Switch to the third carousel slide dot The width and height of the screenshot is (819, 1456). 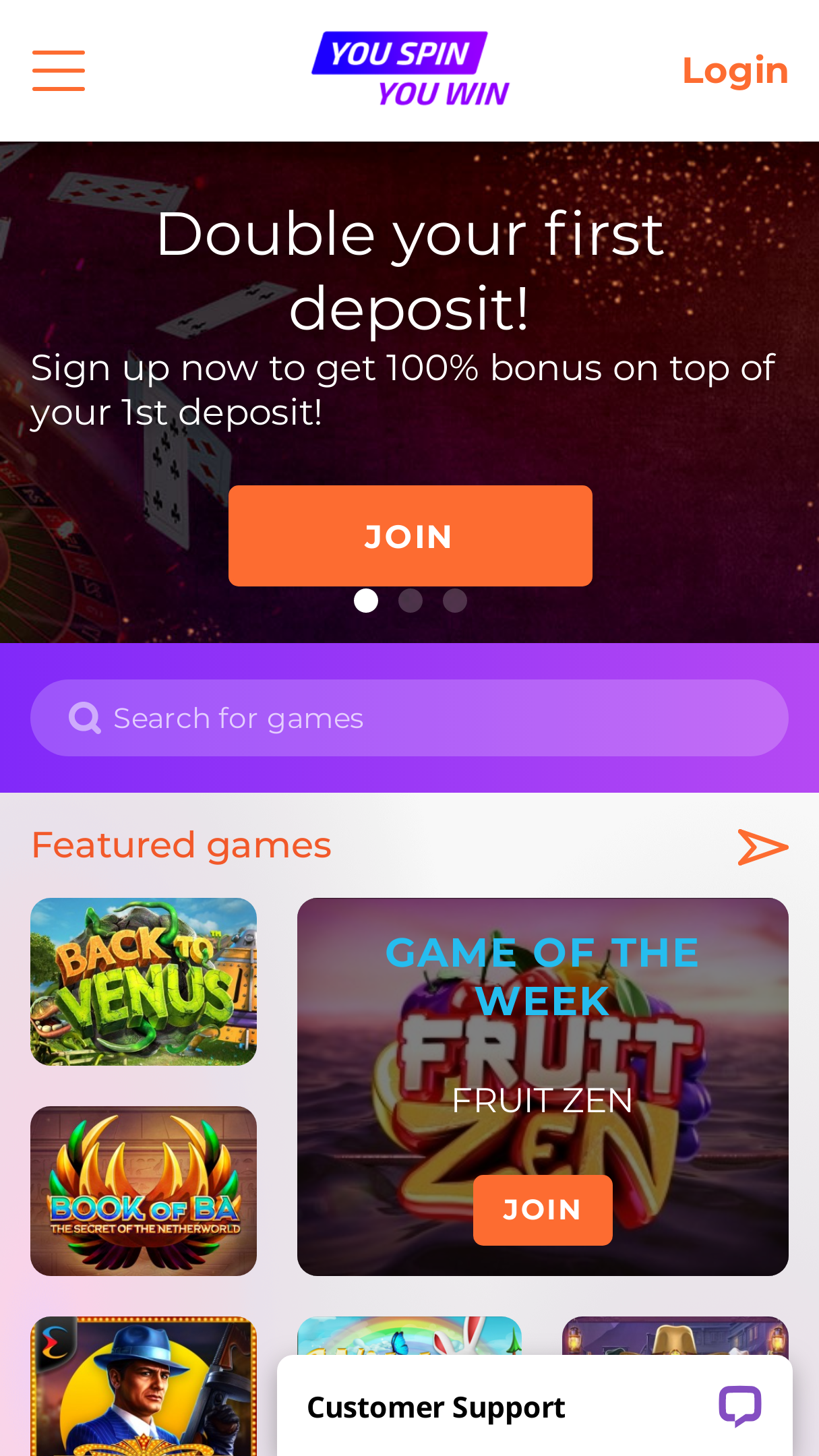point(455,601)
